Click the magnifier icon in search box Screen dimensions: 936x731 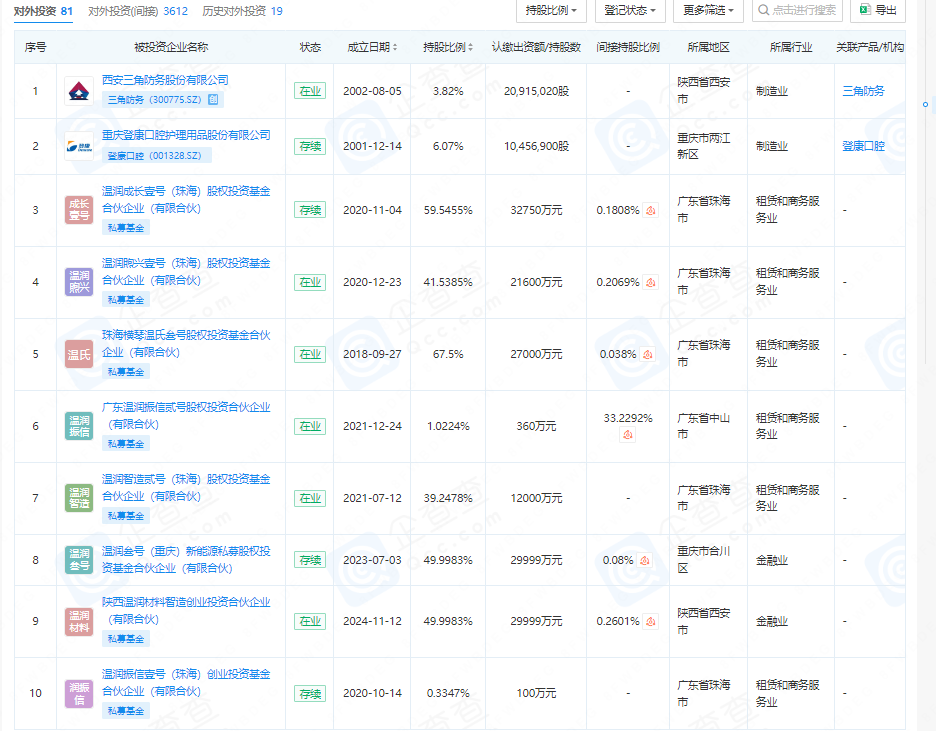tap(764, 10)
